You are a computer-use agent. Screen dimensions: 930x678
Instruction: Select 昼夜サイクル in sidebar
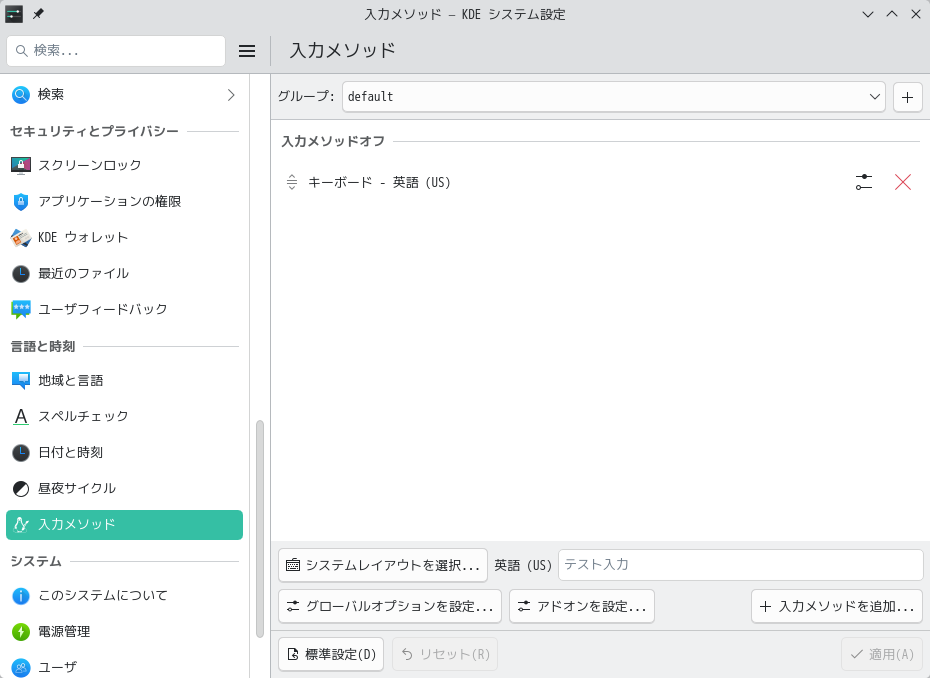pyautogui.click(x=125, y=489)
